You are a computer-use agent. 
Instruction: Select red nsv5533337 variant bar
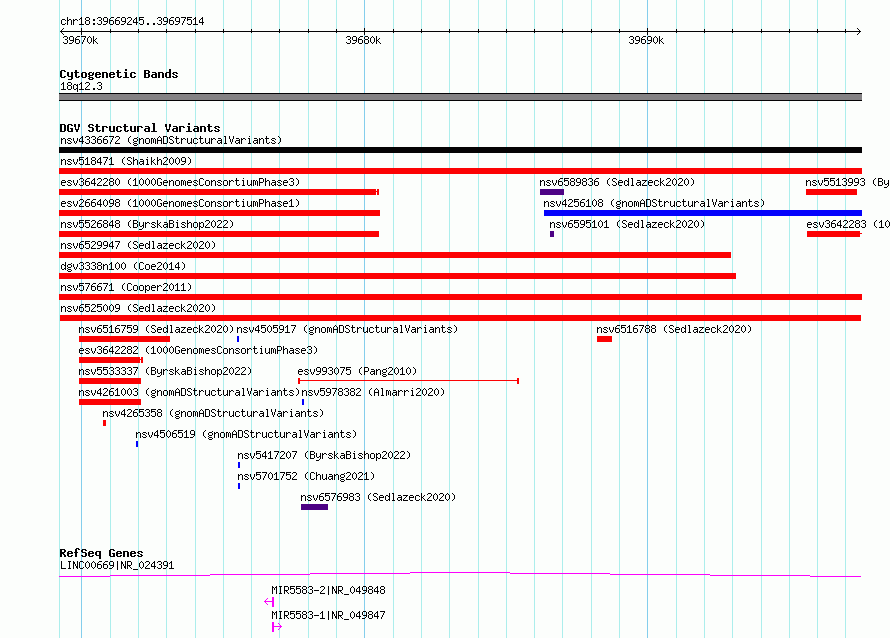[x=110, y=381]
